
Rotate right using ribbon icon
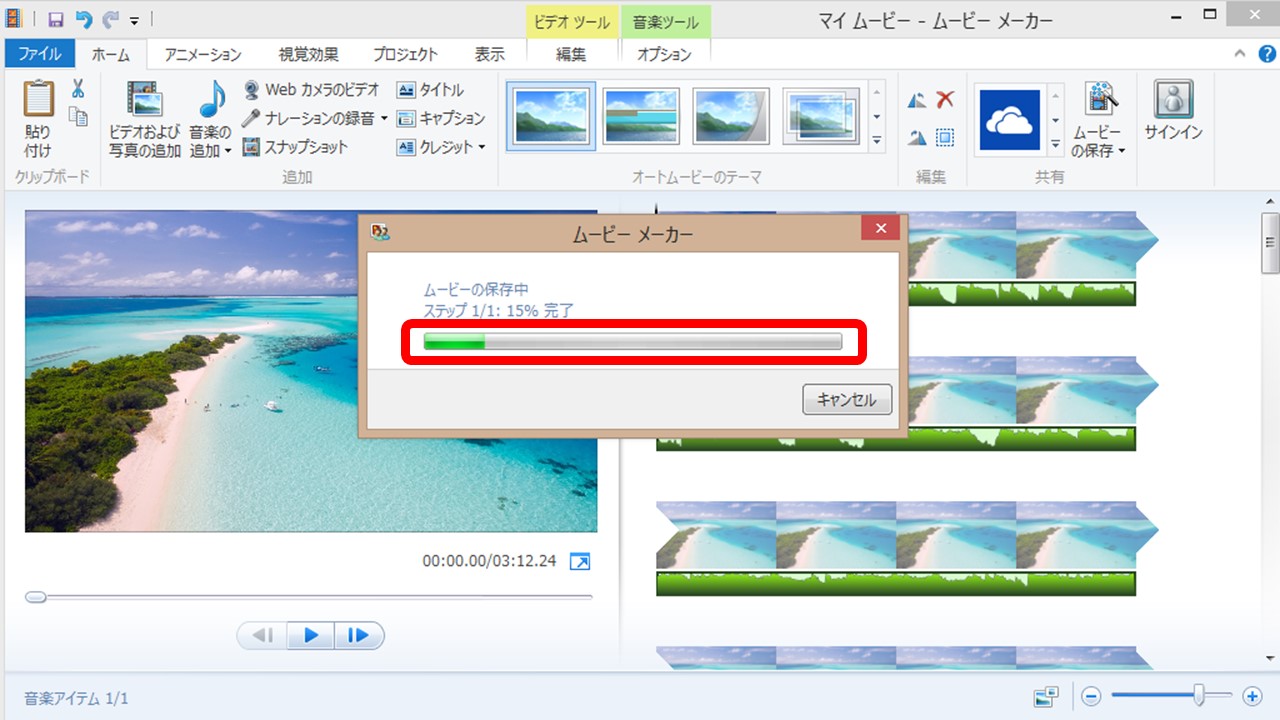tap(917, 138)
